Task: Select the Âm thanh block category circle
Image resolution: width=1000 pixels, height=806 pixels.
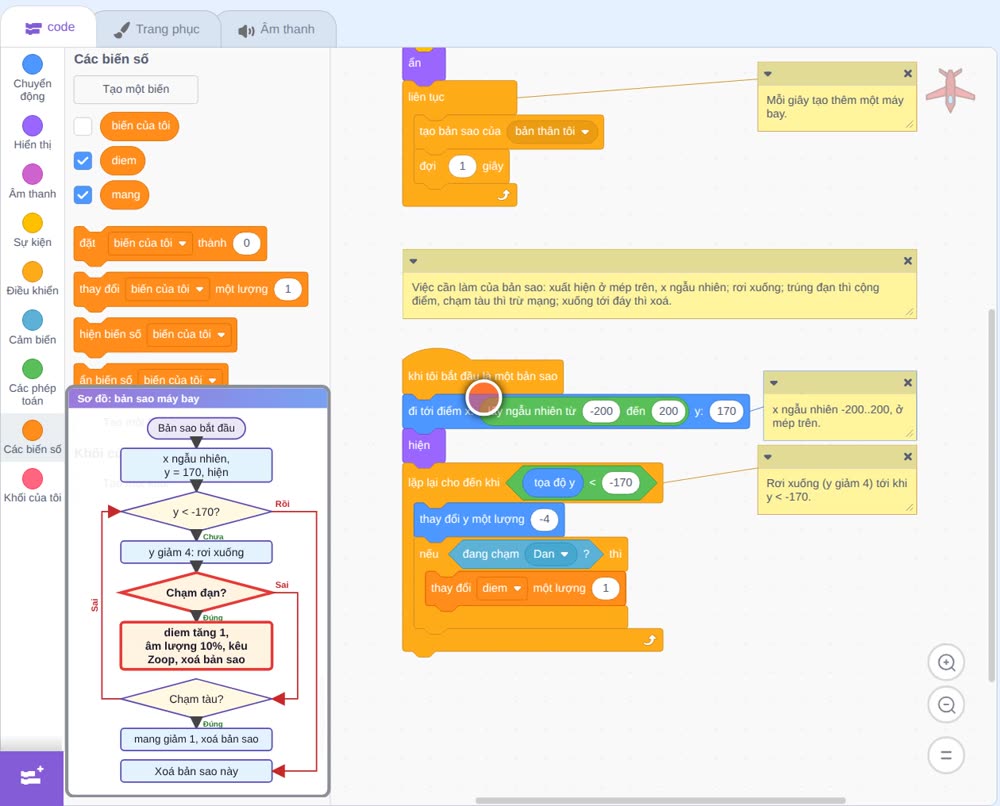Action: point(33,174)
